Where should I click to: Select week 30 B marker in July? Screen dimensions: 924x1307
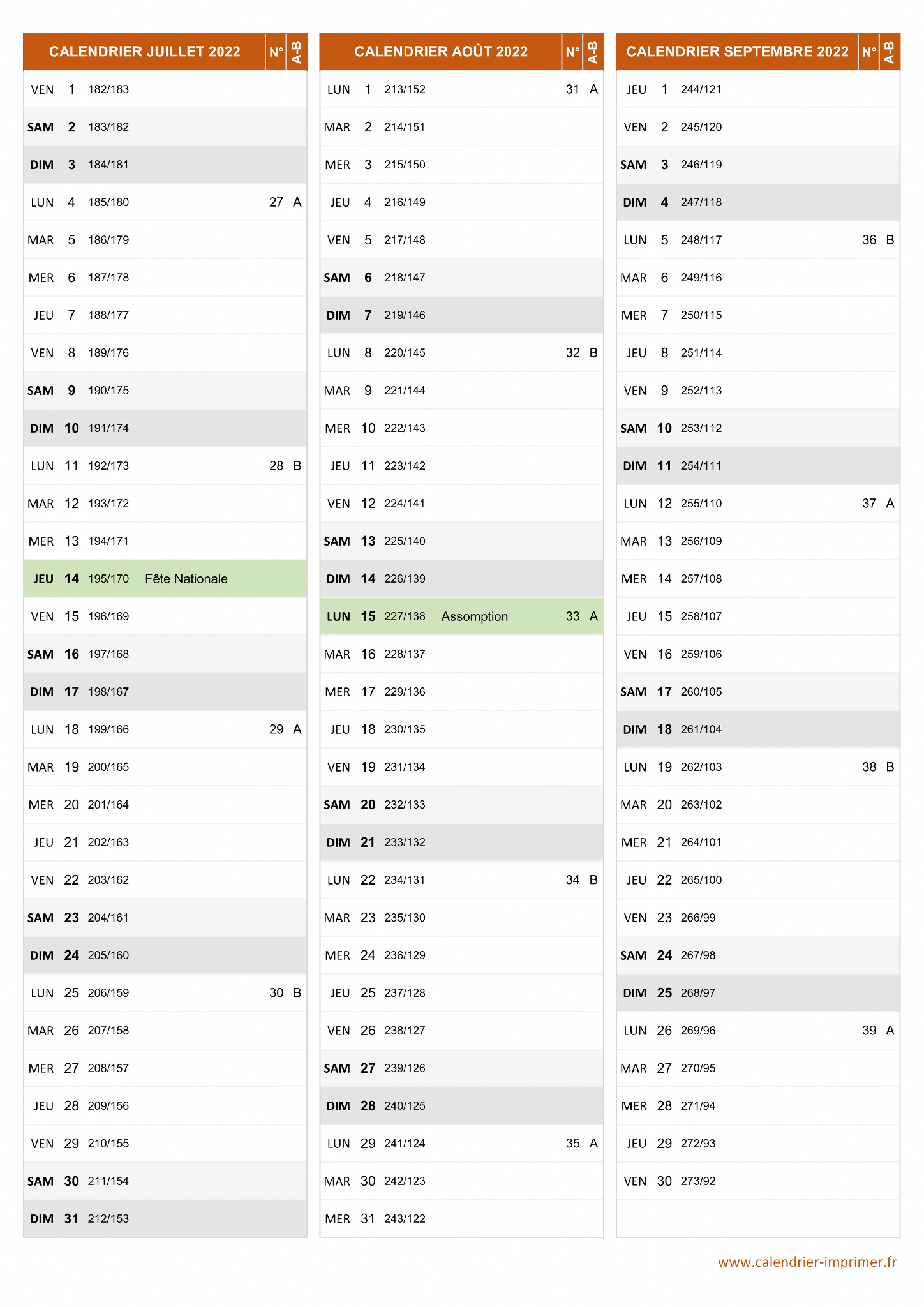pos(285,993)
